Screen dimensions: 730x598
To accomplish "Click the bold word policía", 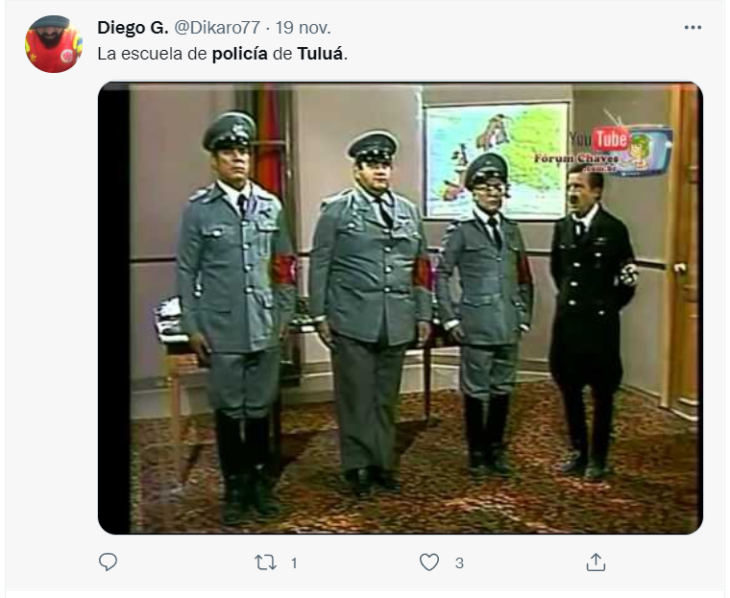I will click(240, 54).
